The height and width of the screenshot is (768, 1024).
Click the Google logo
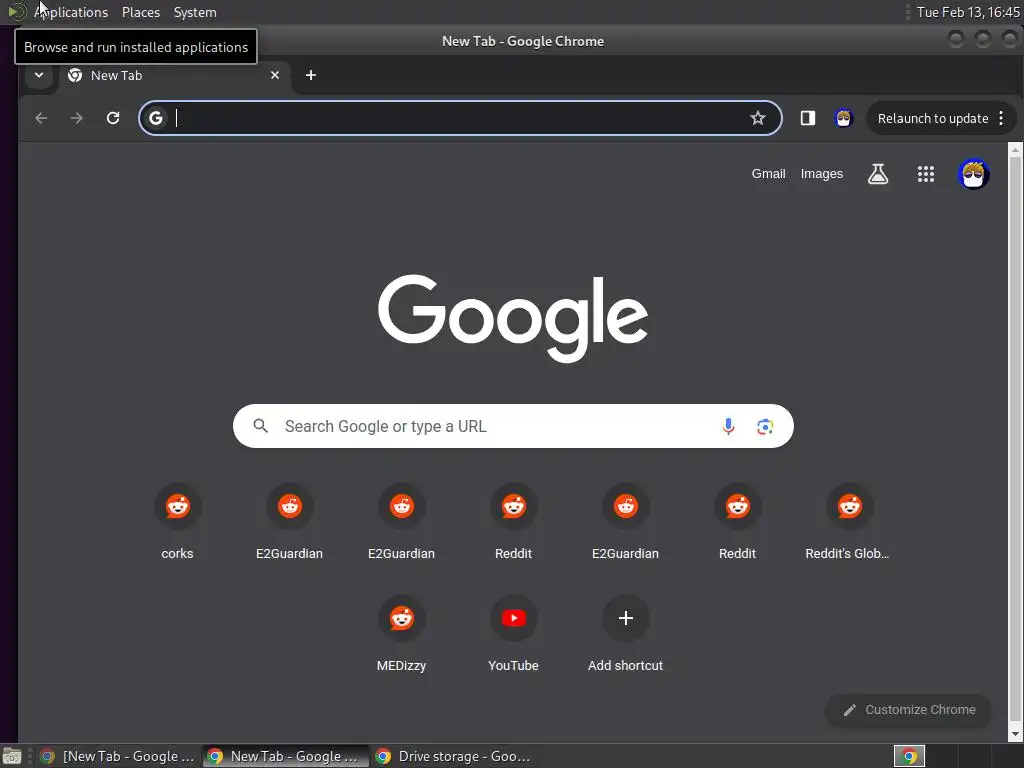(513, 317)
